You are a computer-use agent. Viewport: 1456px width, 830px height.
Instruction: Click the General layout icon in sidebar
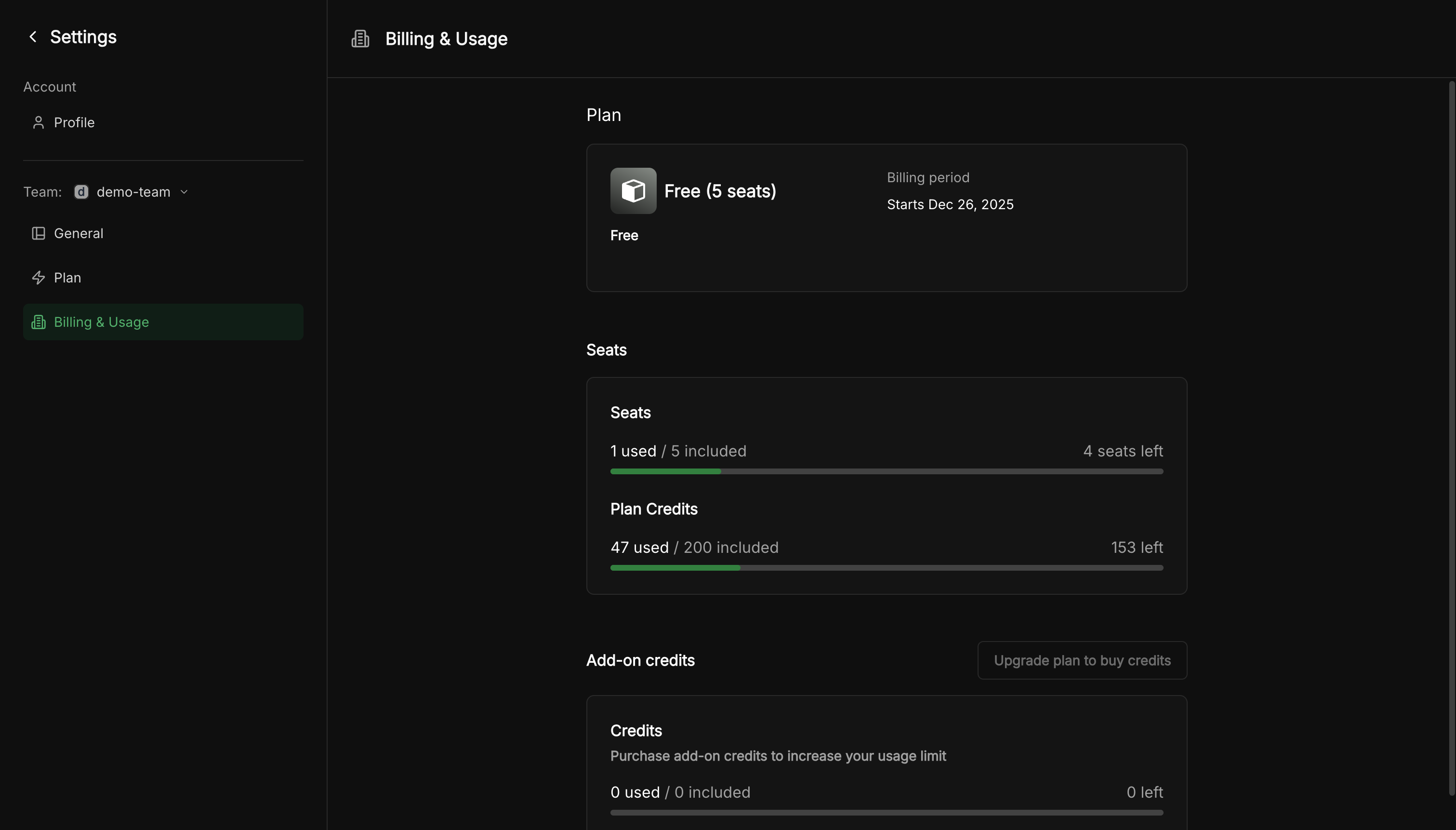coord(38,234)
